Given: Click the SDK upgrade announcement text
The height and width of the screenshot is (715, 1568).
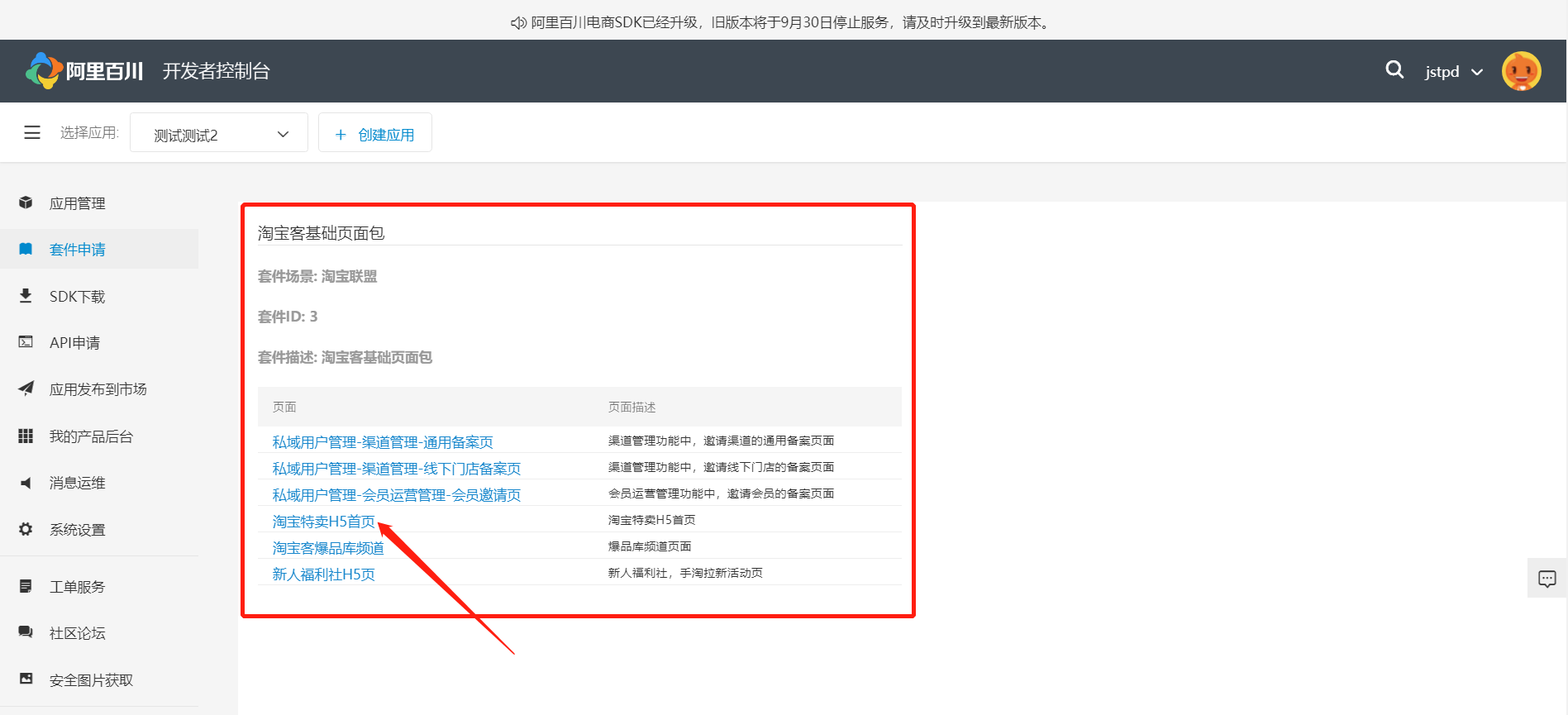Looking at the screenshot, I should (x=791, y=23).
